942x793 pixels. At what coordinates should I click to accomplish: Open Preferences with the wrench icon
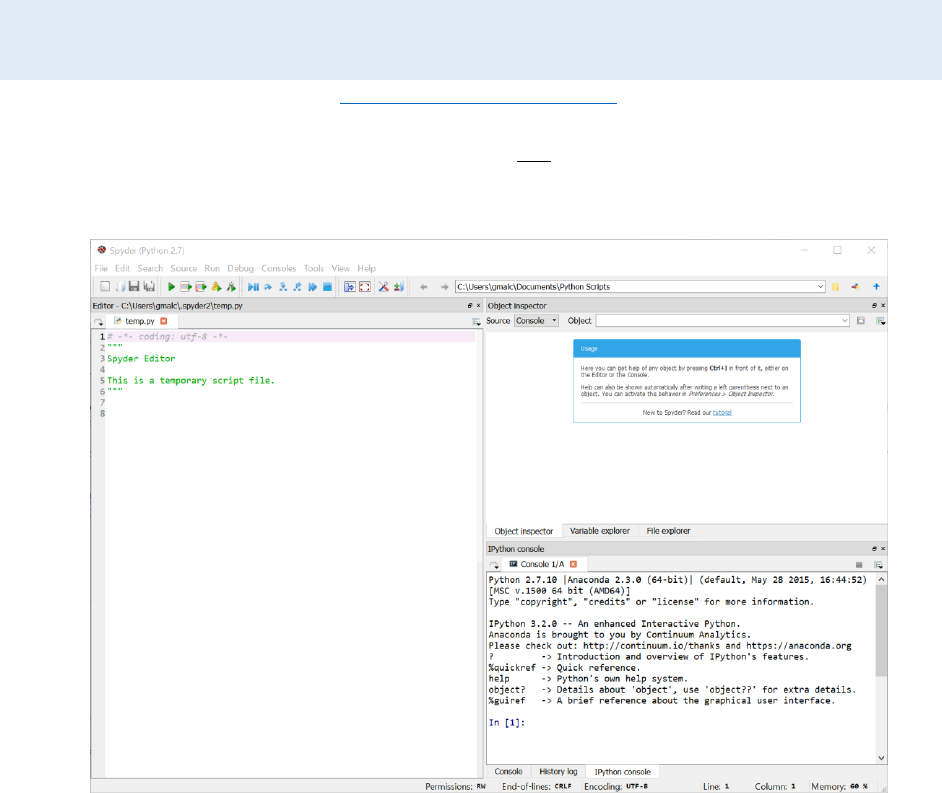(383, 287)
